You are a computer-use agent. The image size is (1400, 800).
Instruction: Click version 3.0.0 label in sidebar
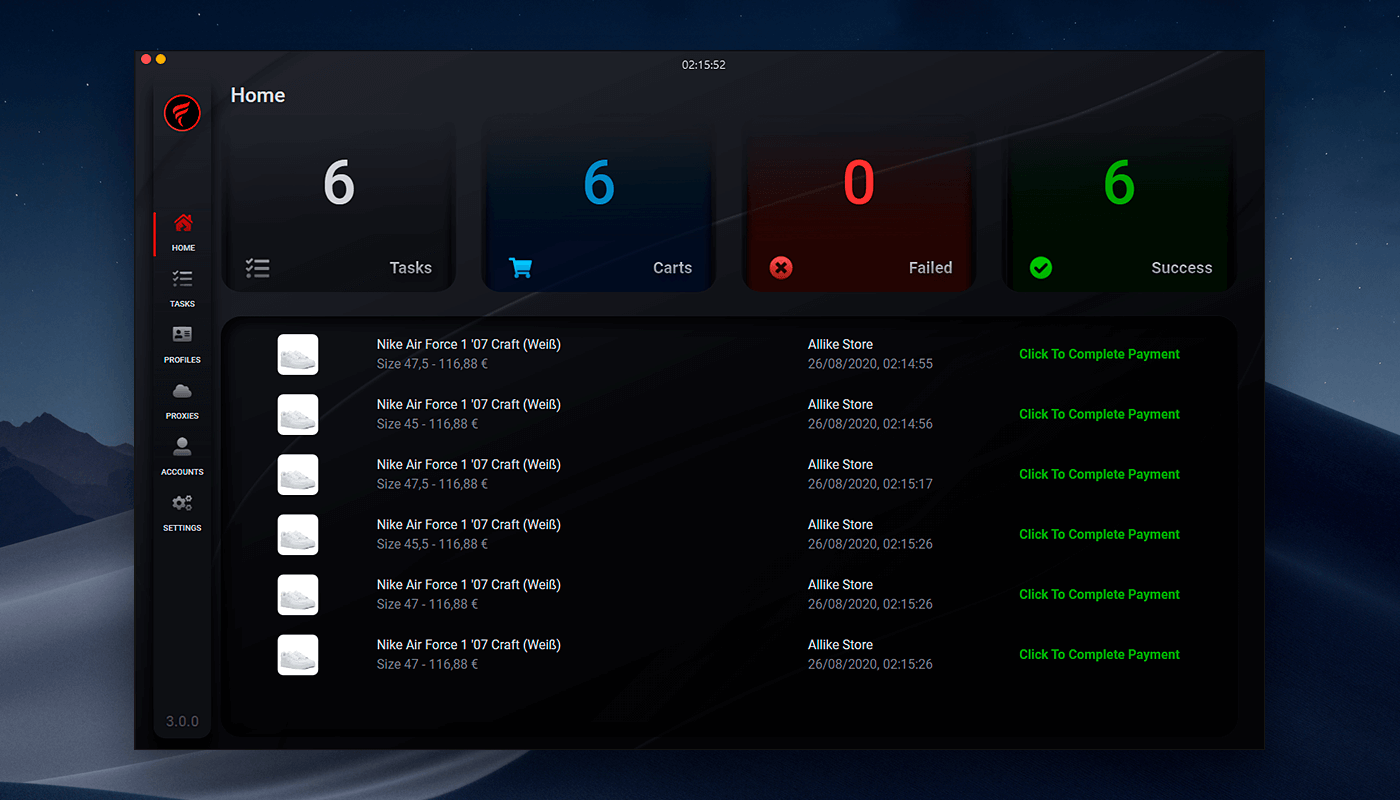coord(182,721)
